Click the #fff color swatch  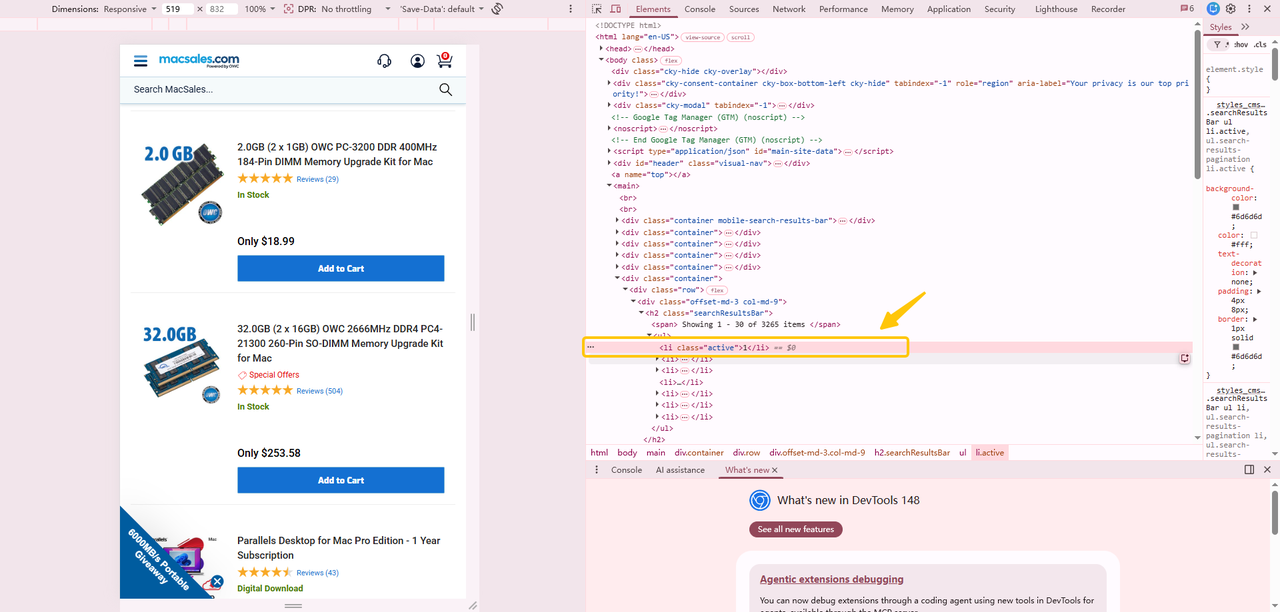(x=1254, y=235)
